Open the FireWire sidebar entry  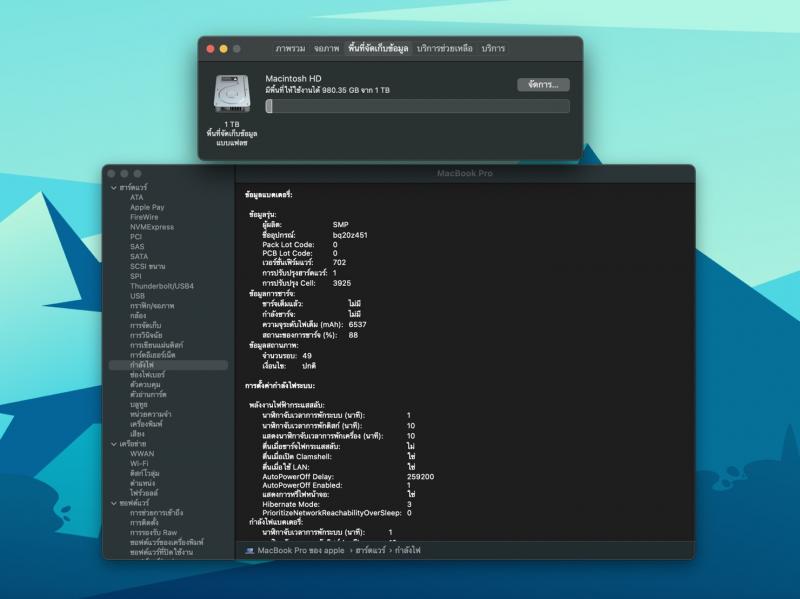[144, 217]
